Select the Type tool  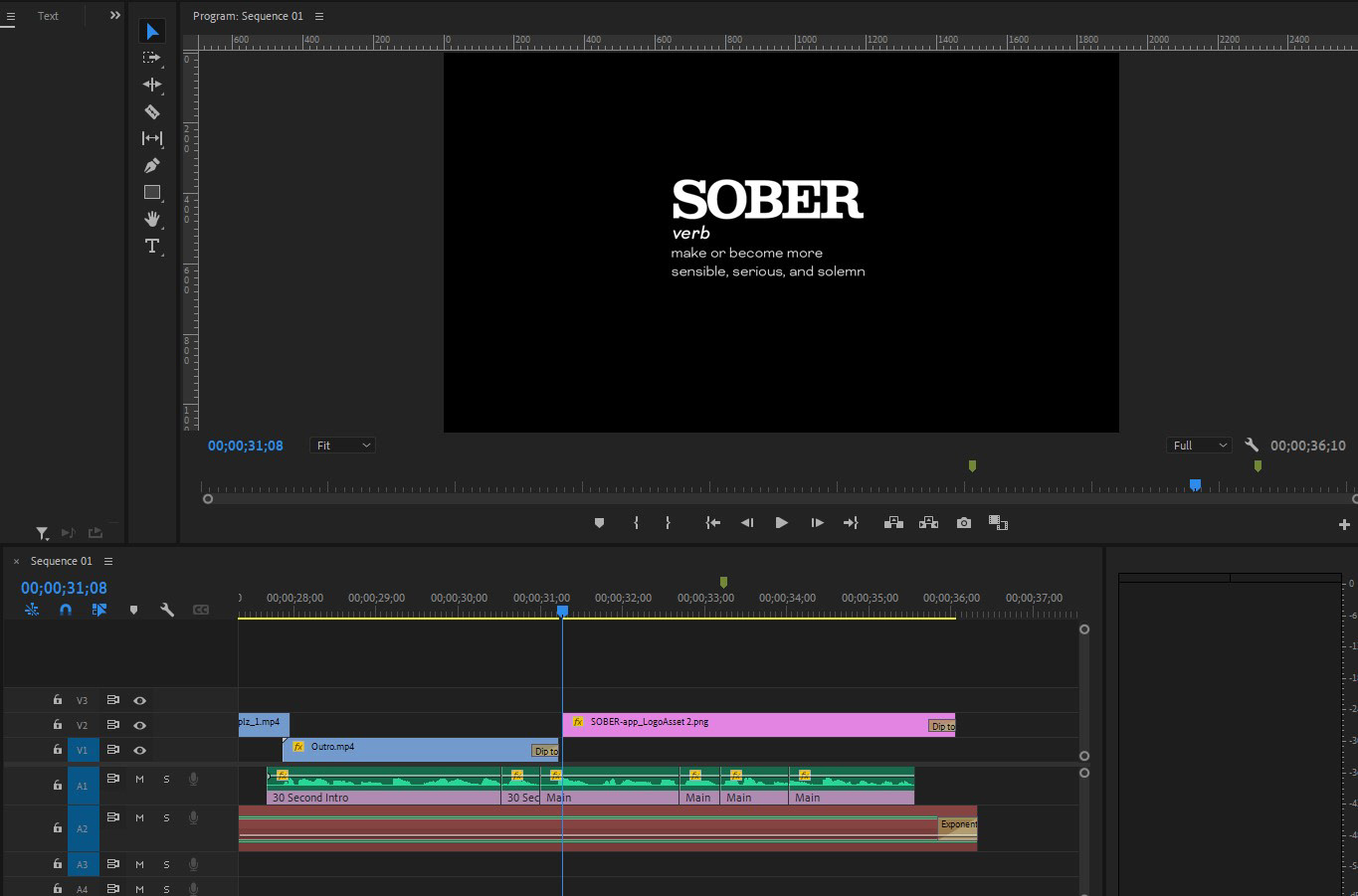[x=152, y=246]
